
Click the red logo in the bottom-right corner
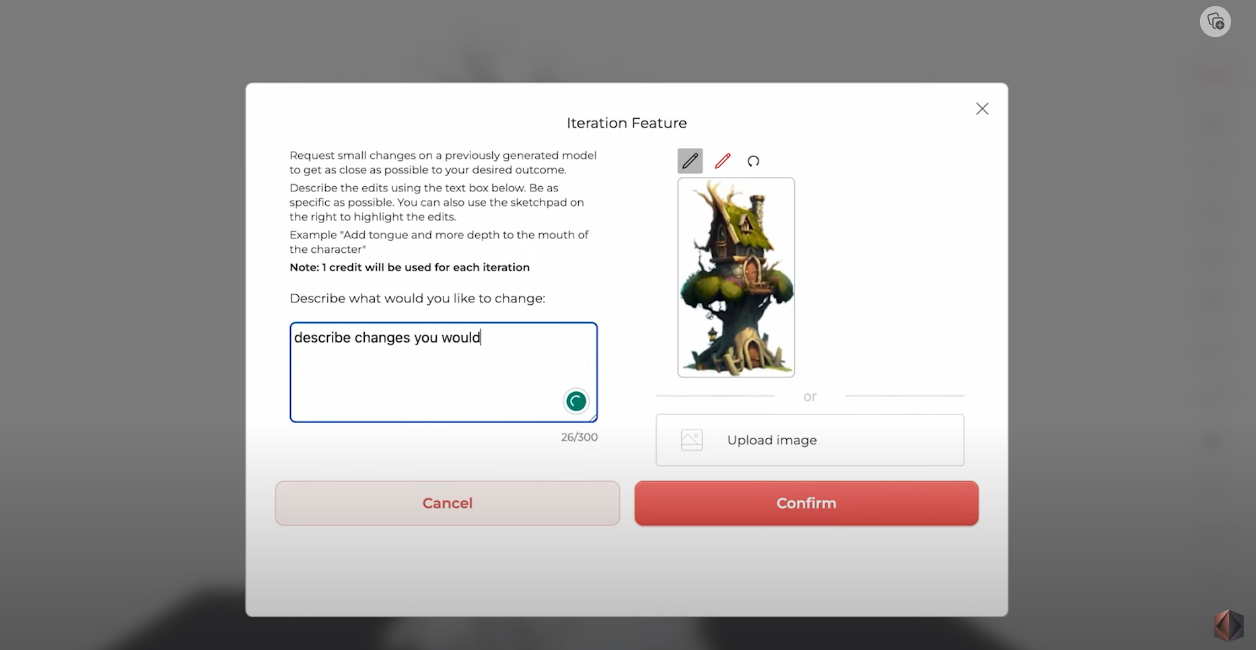pyautogui.click(x=1228, y=625)
